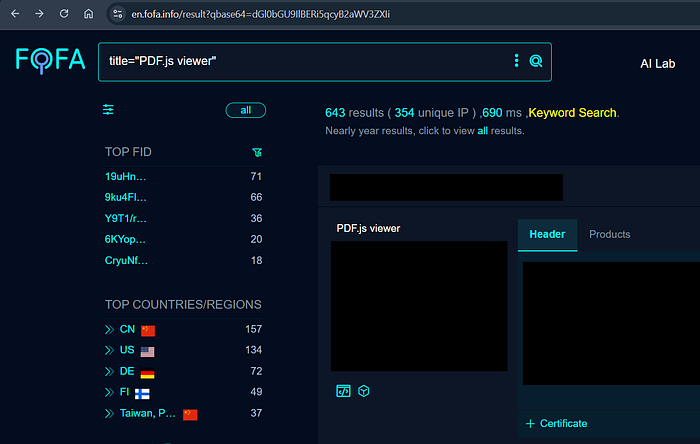
Task: Click the German flag icon
Action: click(147, 373)
